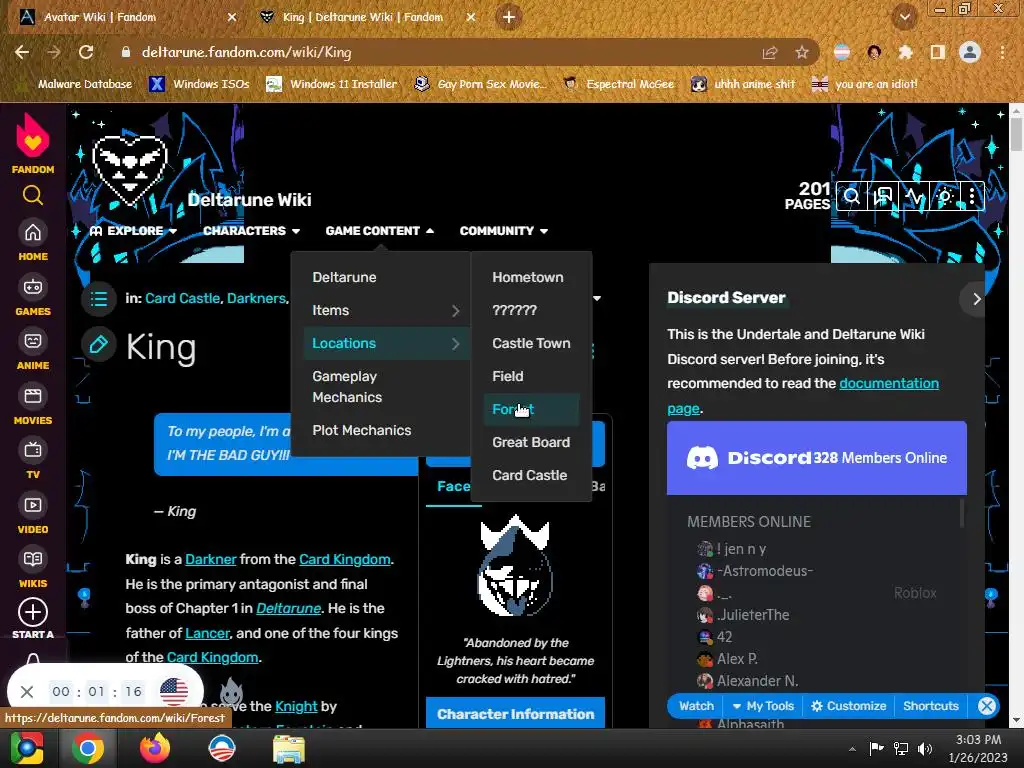The width and height of the screenshot is (1024, 768).
Task: Close the bottom Fandom toolbar
Action: pyautogui.click(x=987, y=706)
